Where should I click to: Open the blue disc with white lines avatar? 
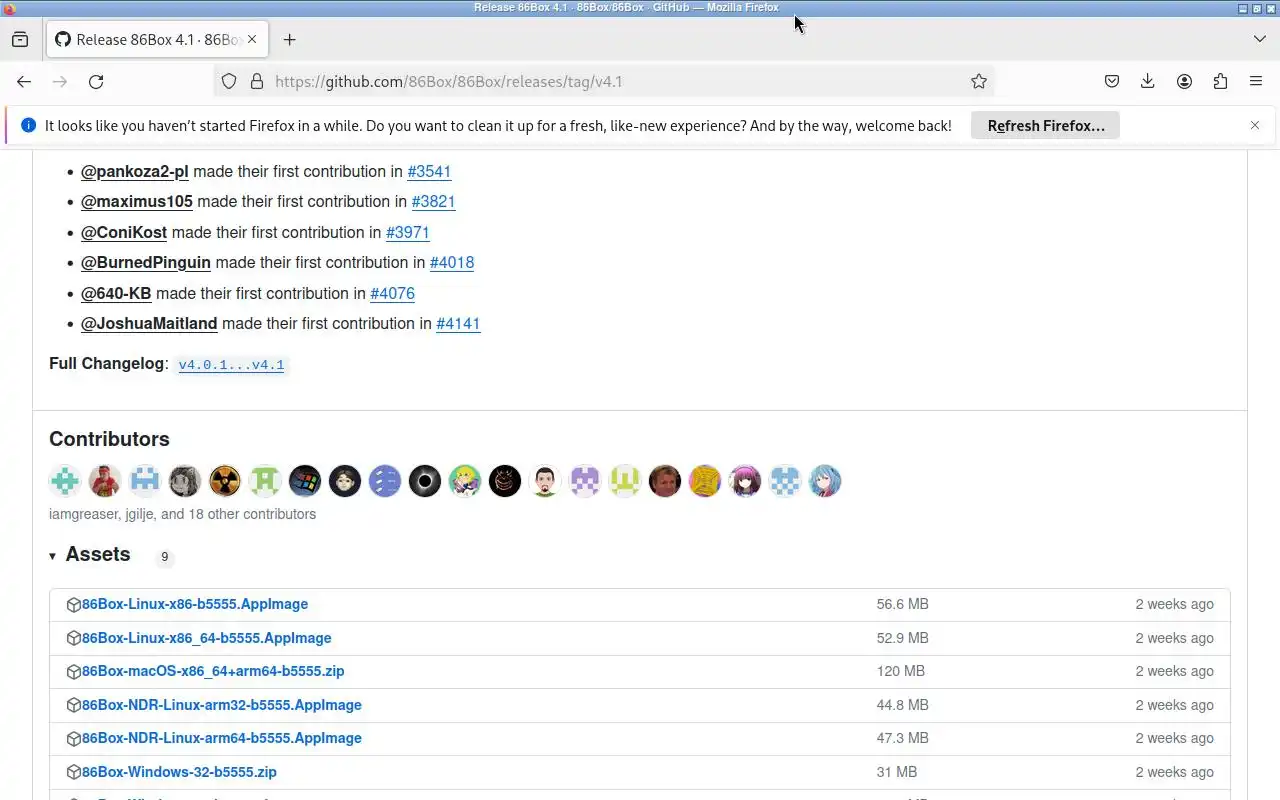tap(385, 481)
